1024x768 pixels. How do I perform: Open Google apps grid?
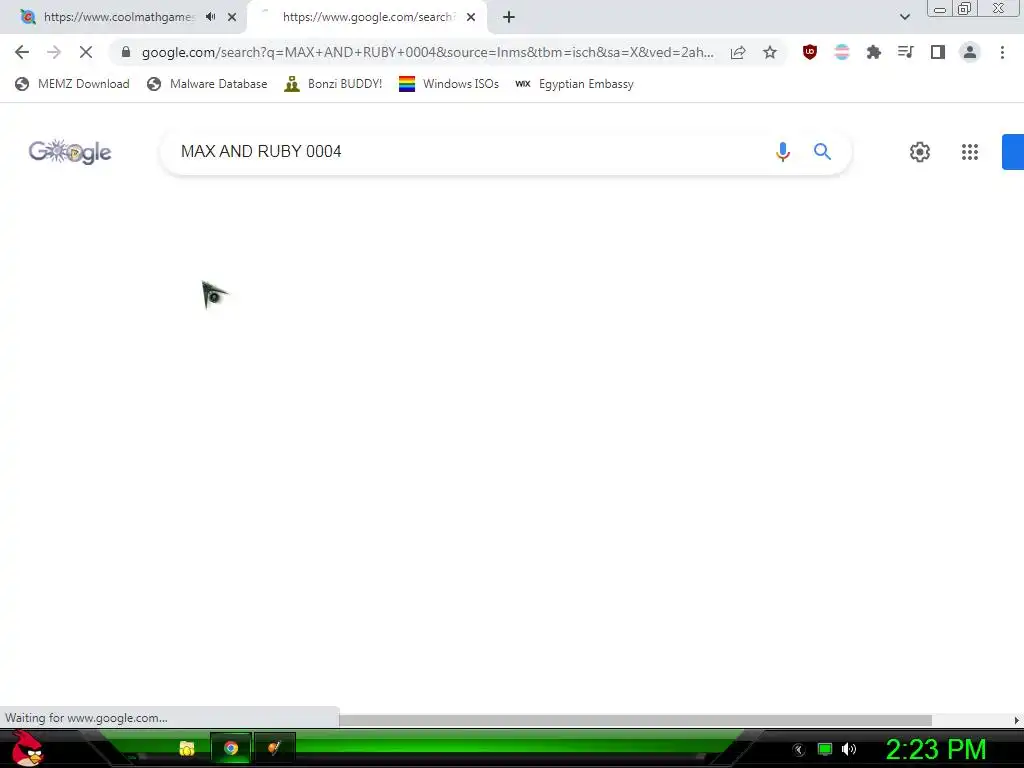pos(970,152)
